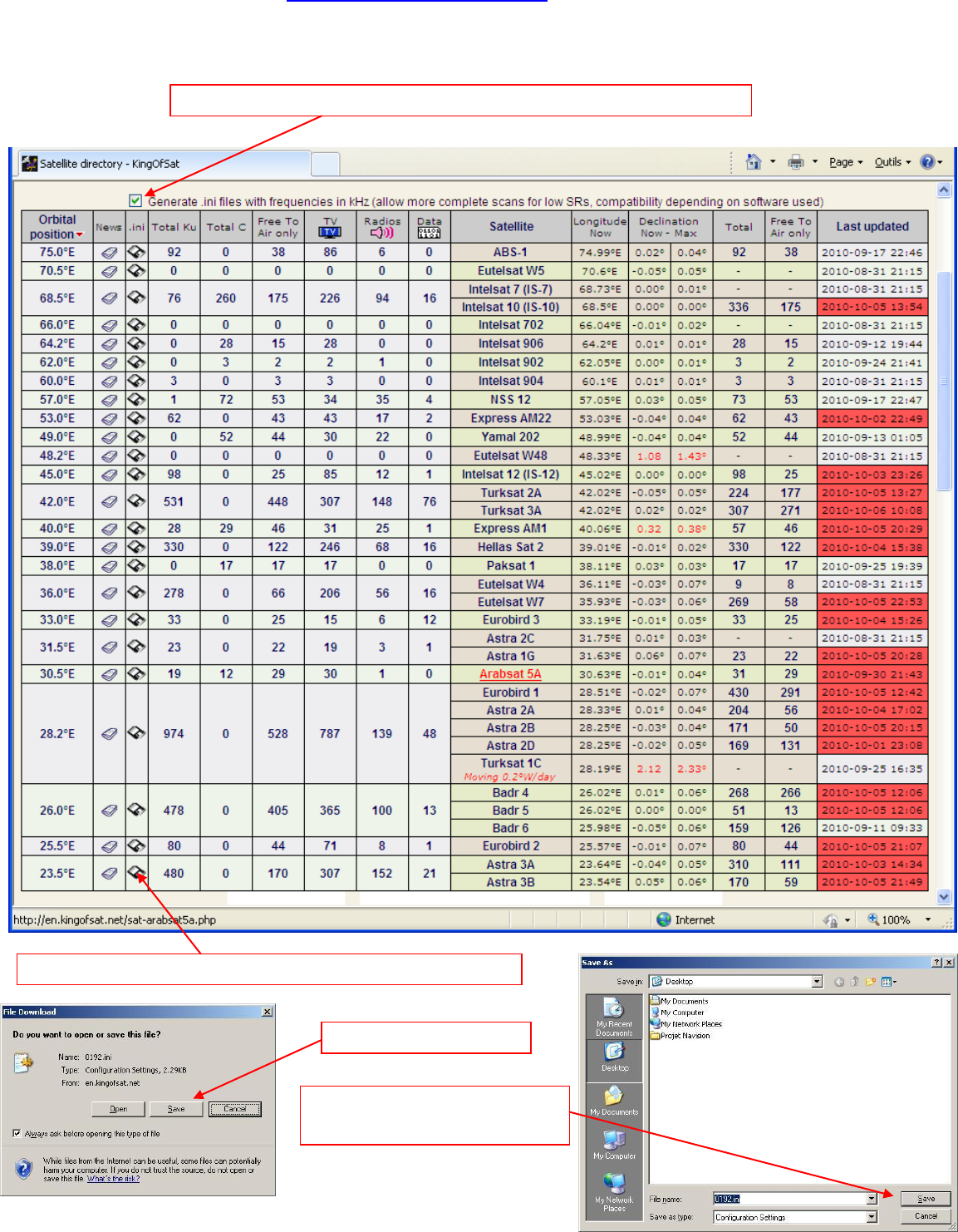Click the TV column header icon

(330, 232)
